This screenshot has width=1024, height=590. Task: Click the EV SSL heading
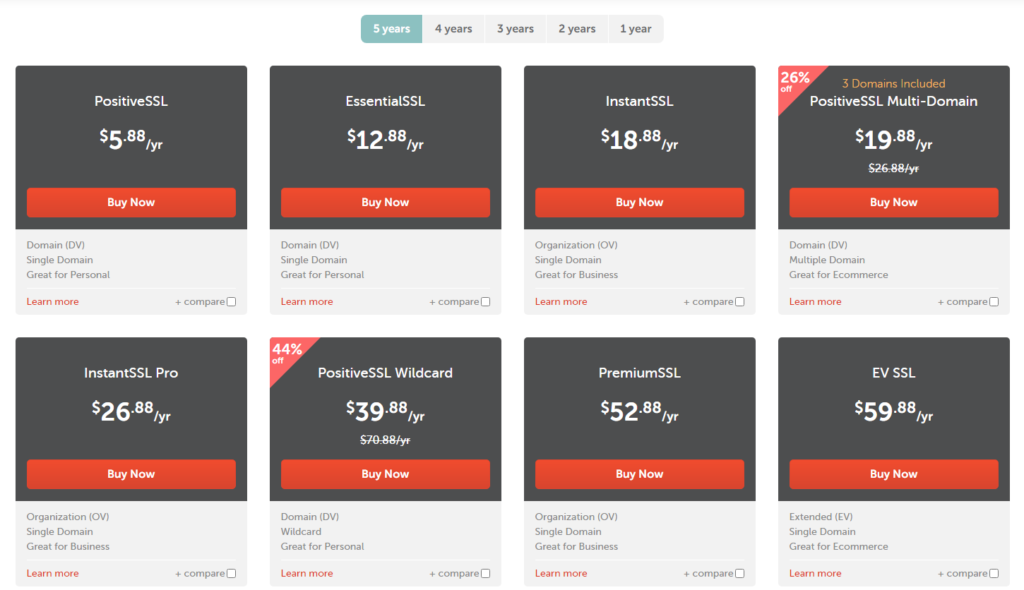pyautogui.click(x=893, y=373)
